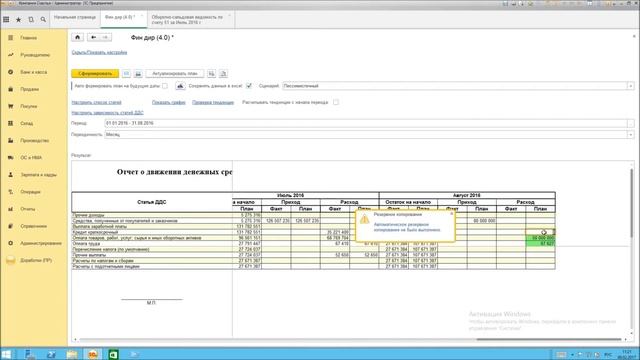This screenshot has width=640, height=360.
Task: Open Windows Start button
Action: coord(7,354)
